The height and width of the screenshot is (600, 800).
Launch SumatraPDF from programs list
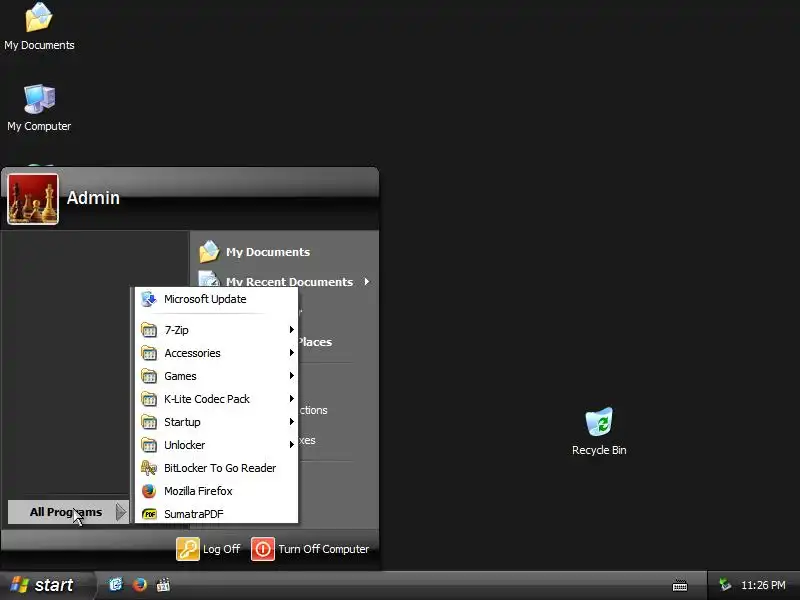click(x=216, y=514)
